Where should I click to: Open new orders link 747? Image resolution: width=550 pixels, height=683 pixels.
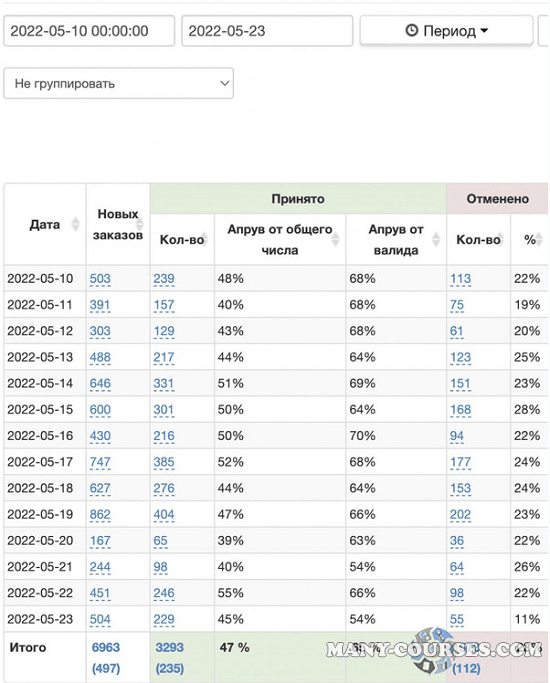coord(100,461)
